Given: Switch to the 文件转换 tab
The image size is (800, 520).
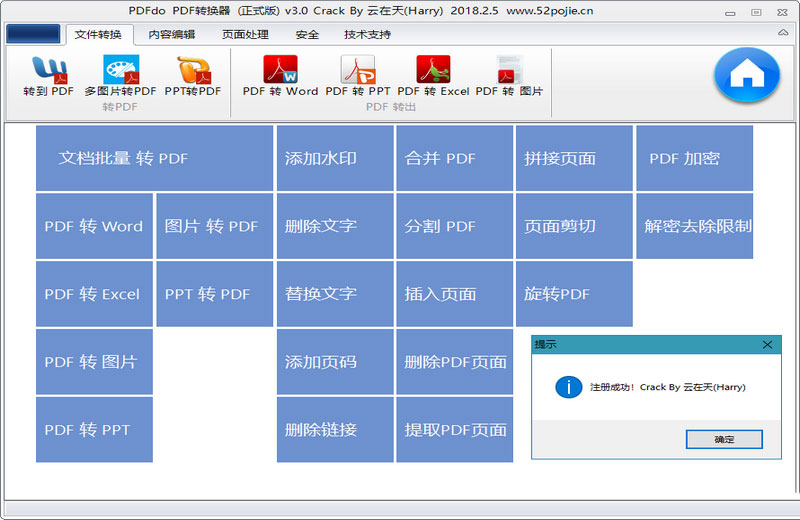Looking at the screenshot, I should pyautogui.click(x=98, y=34).
